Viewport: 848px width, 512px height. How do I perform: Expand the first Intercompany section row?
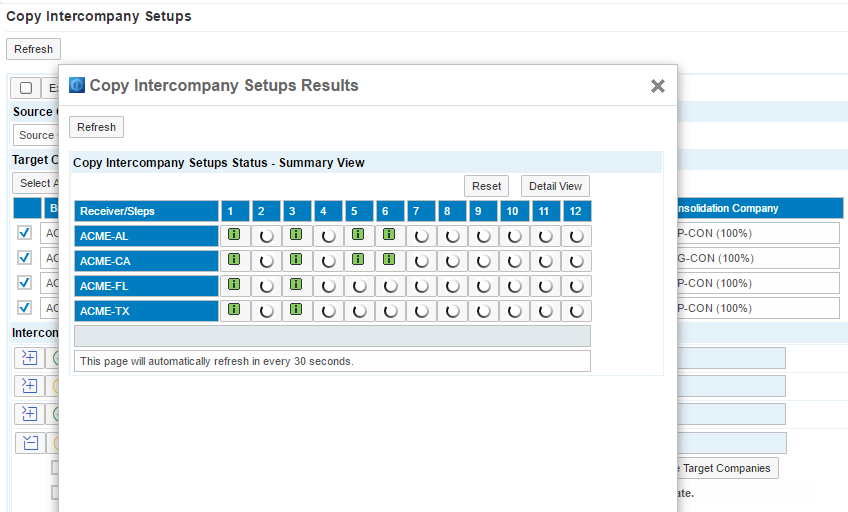point(29,358)
